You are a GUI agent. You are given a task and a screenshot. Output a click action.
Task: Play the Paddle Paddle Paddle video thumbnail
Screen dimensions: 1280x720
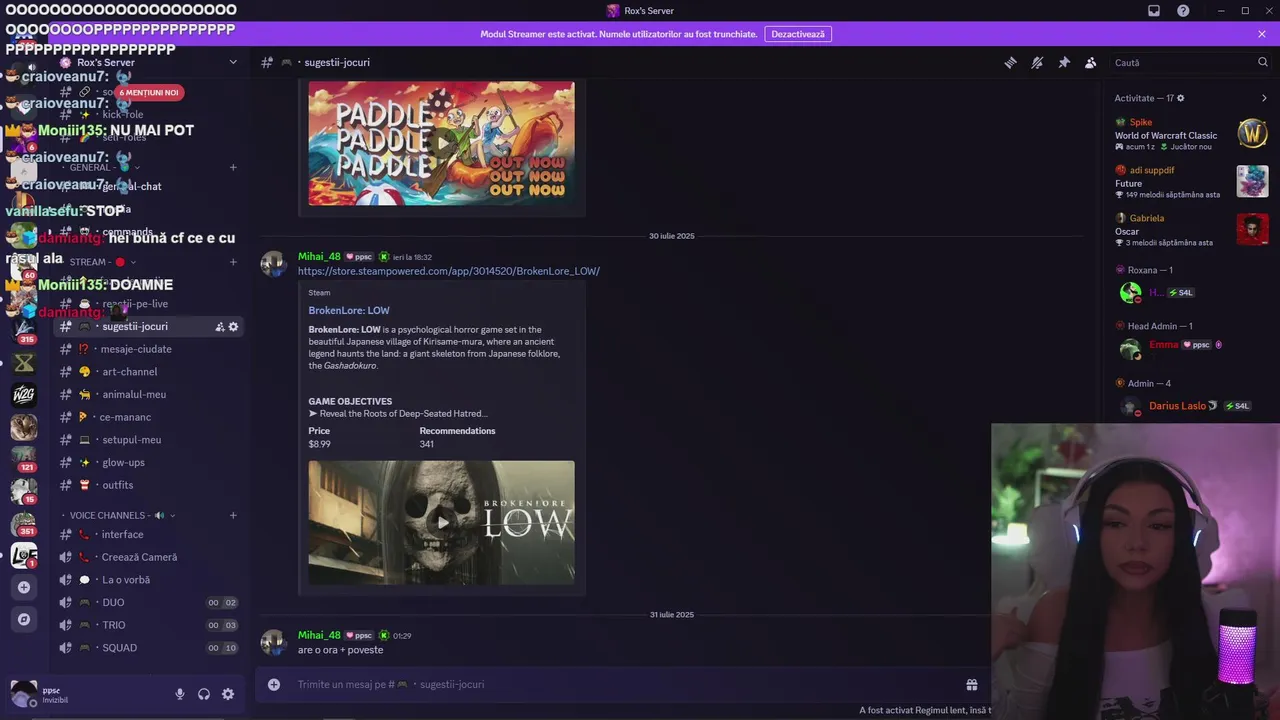pos(441,143)
